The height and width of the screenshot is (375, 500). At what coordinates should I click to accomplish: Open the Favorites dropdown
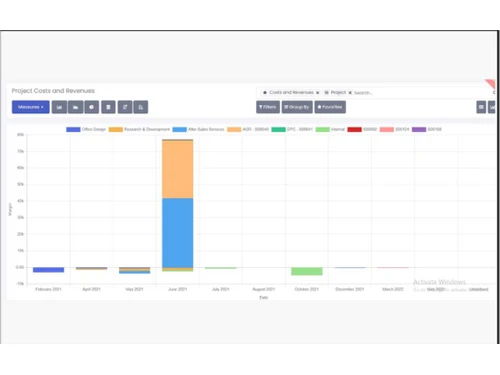pyautogui.click(x=330, y=107)
